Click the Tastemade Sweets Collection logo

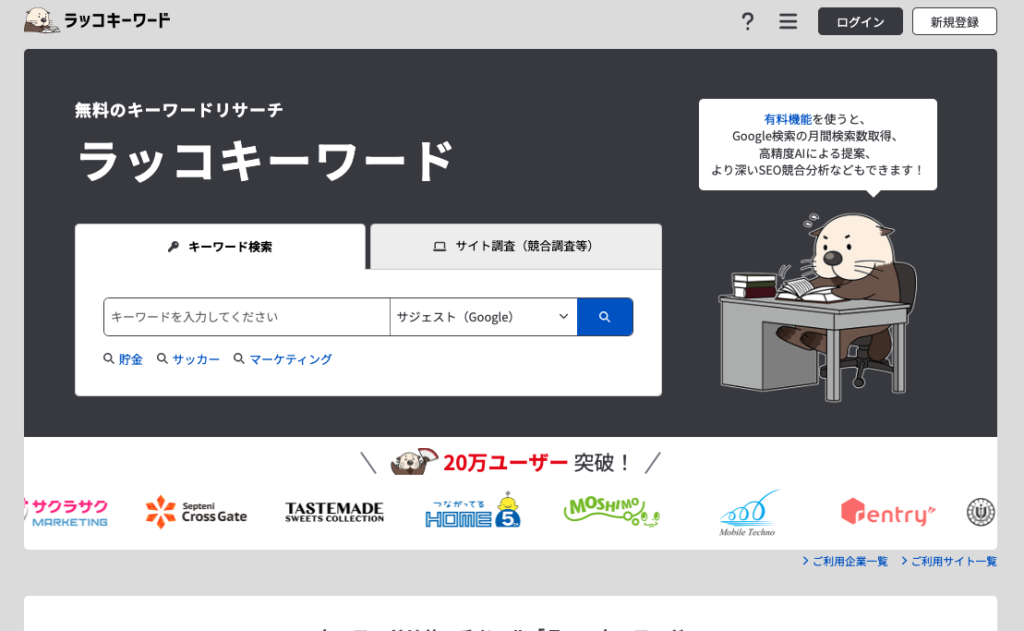tap(334, 512)
